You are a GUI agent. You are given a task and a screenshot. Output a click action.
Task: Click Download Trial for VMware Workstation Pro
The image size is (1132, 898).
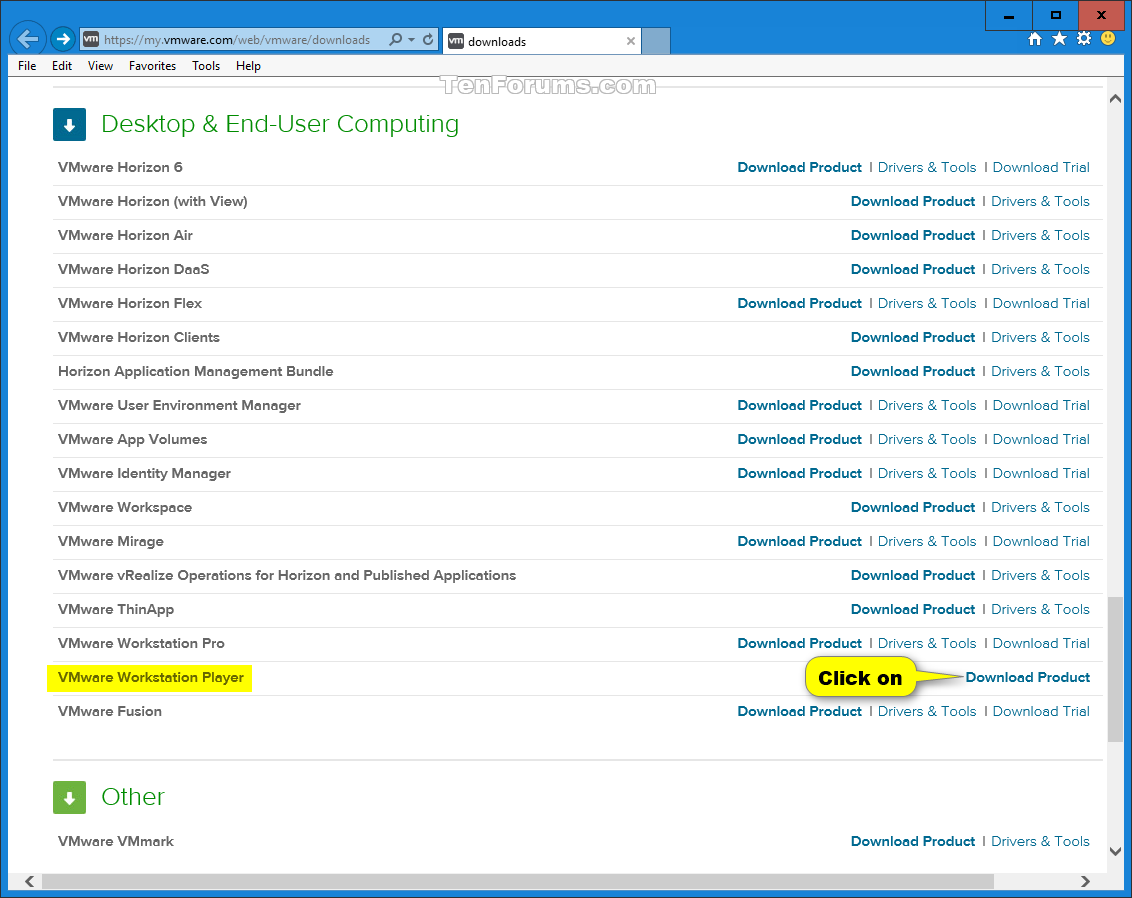point(1041,643)
